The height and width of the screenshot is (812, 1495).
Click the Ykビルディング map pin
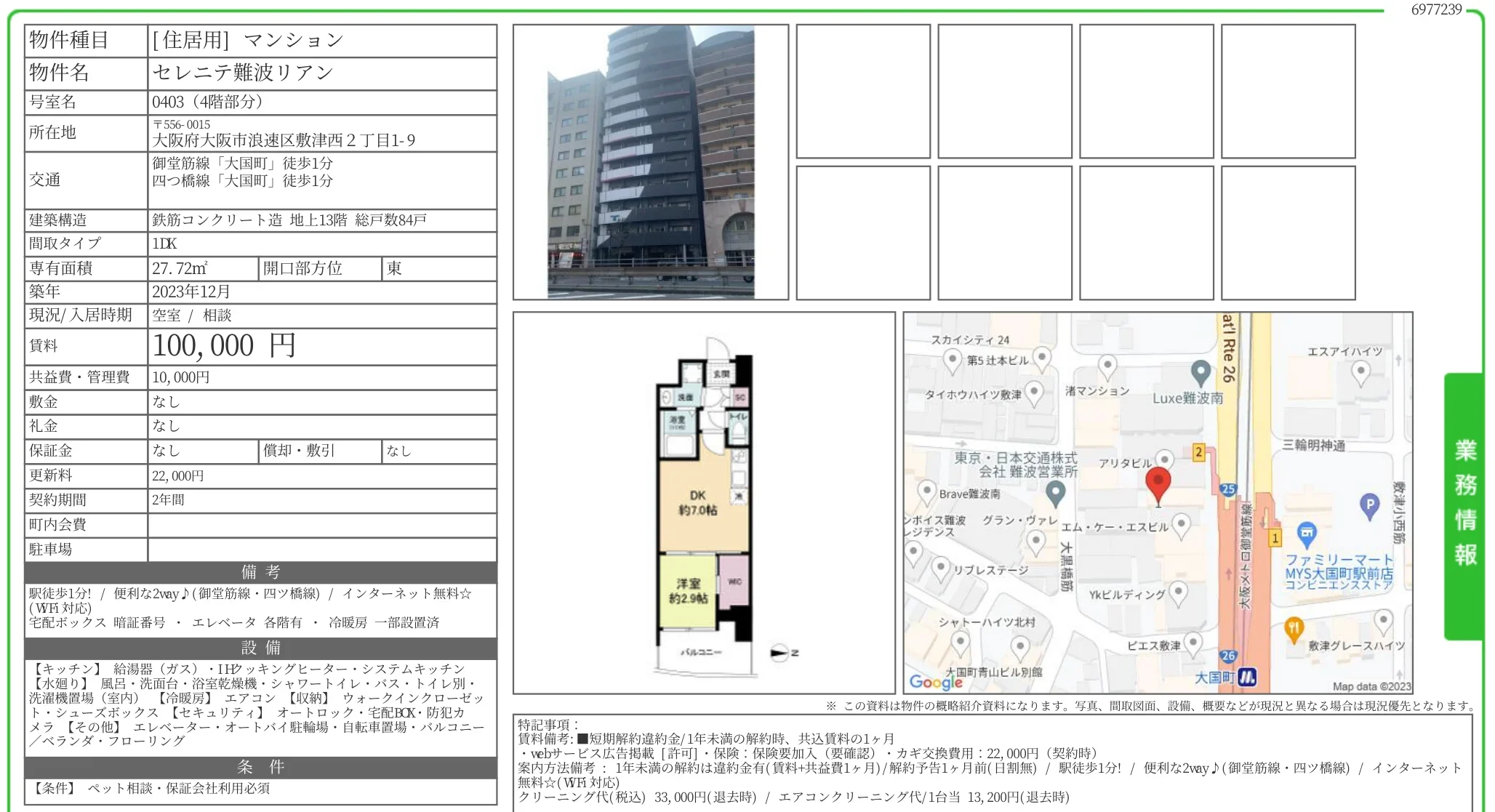point(1179,590)
